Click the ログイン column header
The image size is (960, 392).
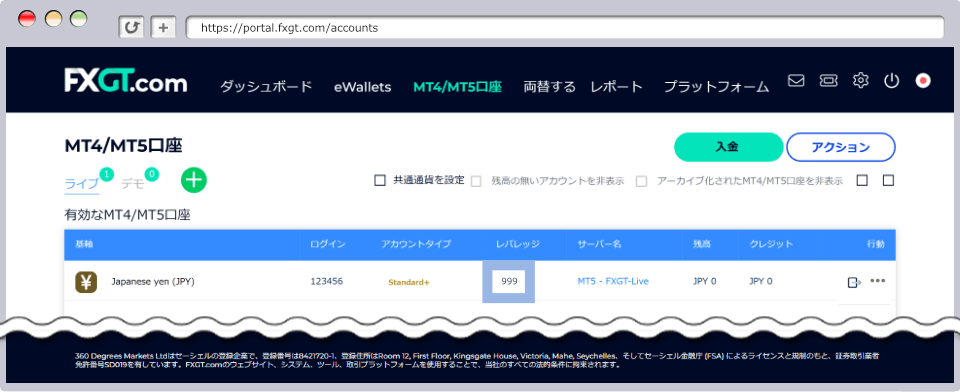click(328, 244)
